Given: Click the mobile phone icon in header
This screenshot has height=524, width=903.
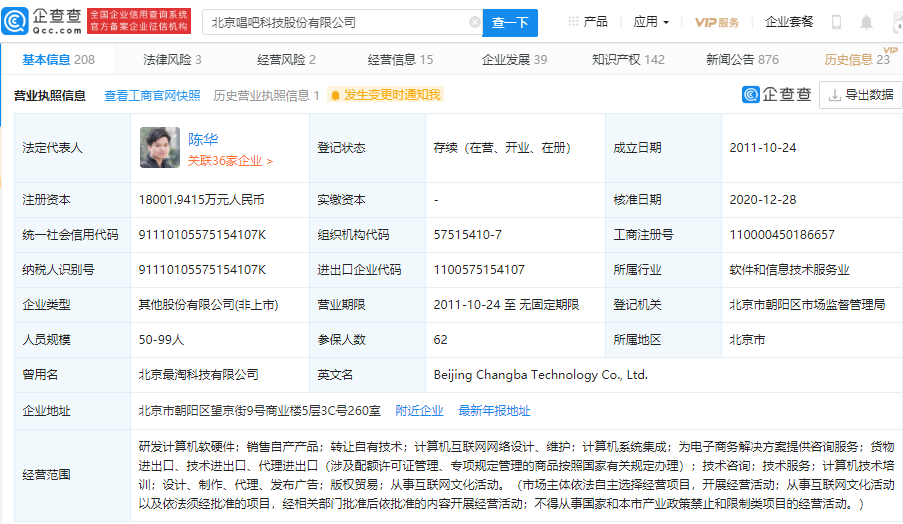Looking at the screenshot, I should coord(836,22).
